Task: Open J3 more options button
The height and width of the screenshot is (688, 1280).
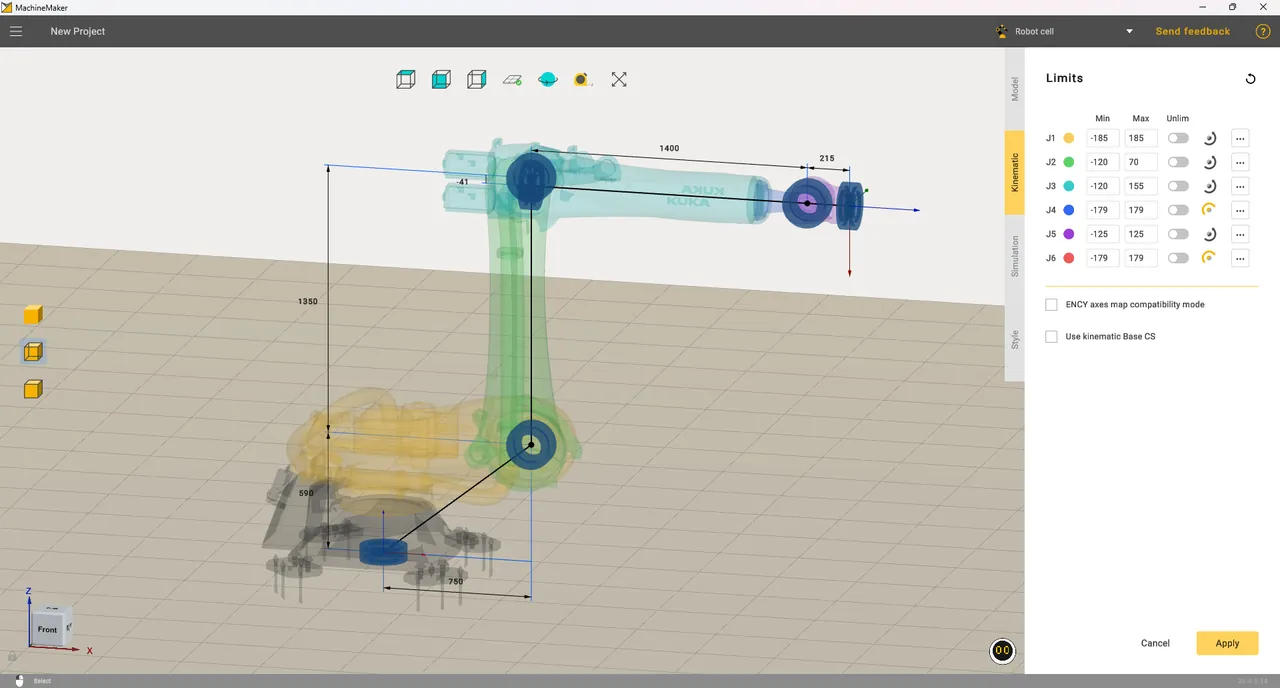Action: coord(1240,186)
